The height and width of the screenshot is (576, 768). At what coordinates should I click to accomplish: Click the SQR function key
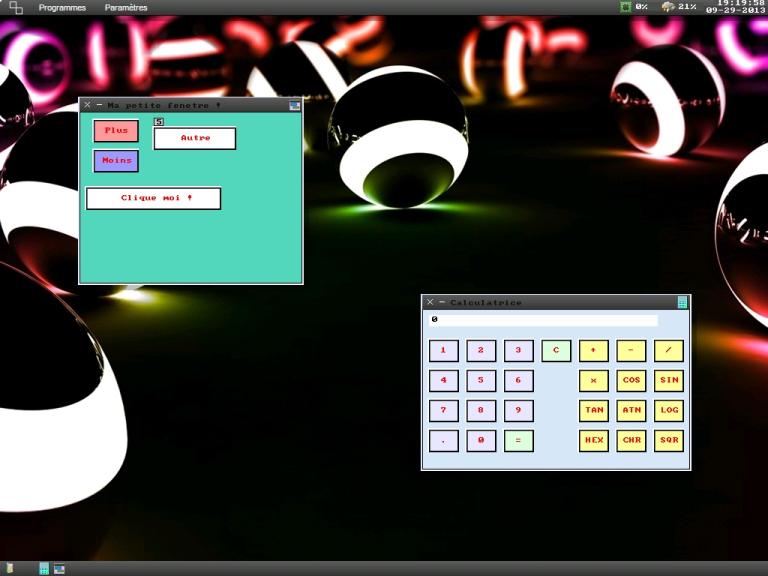coord(669,440)
